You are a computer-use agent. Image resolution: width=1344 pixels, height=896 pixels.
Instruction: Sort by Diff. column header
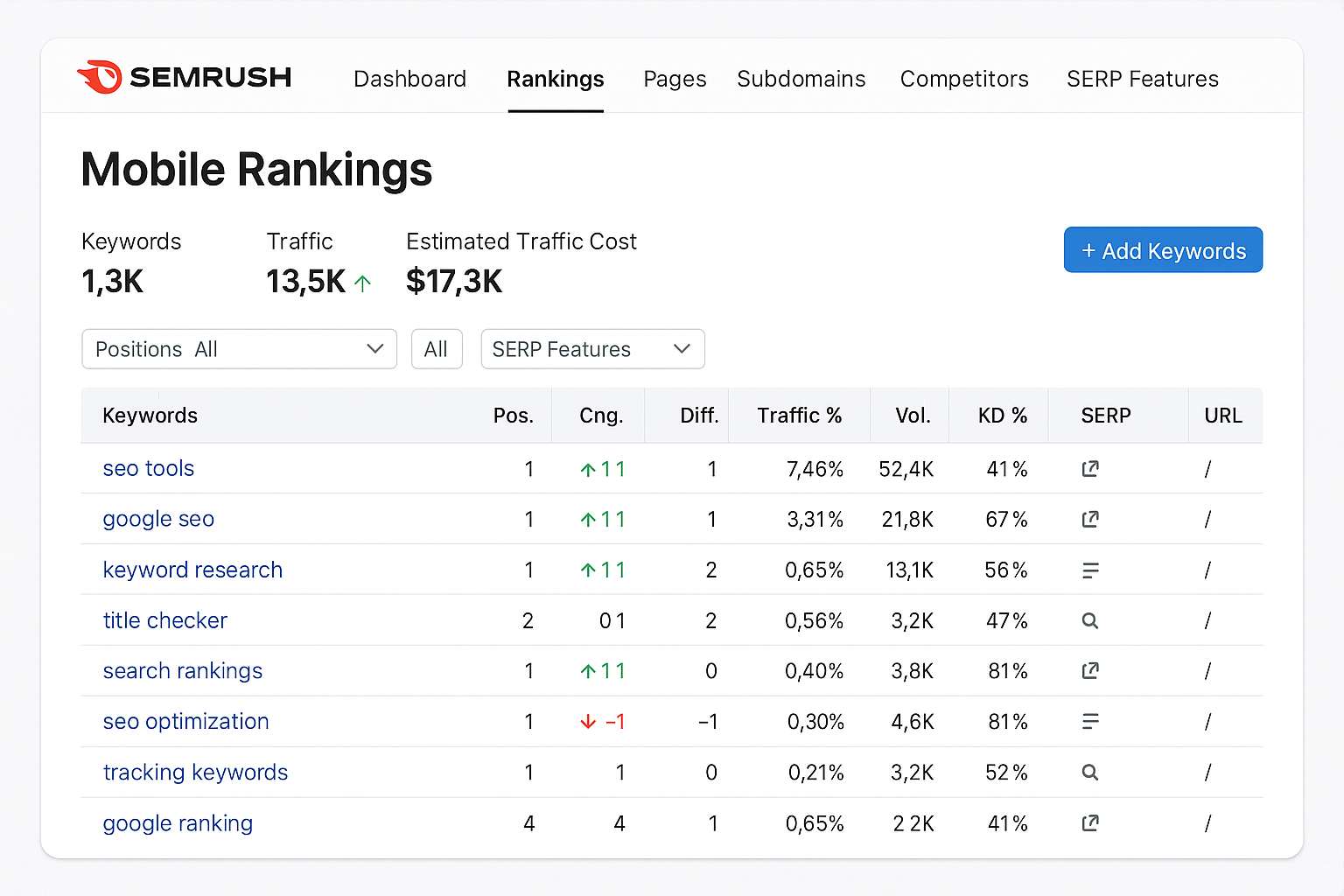click(699, 416)
